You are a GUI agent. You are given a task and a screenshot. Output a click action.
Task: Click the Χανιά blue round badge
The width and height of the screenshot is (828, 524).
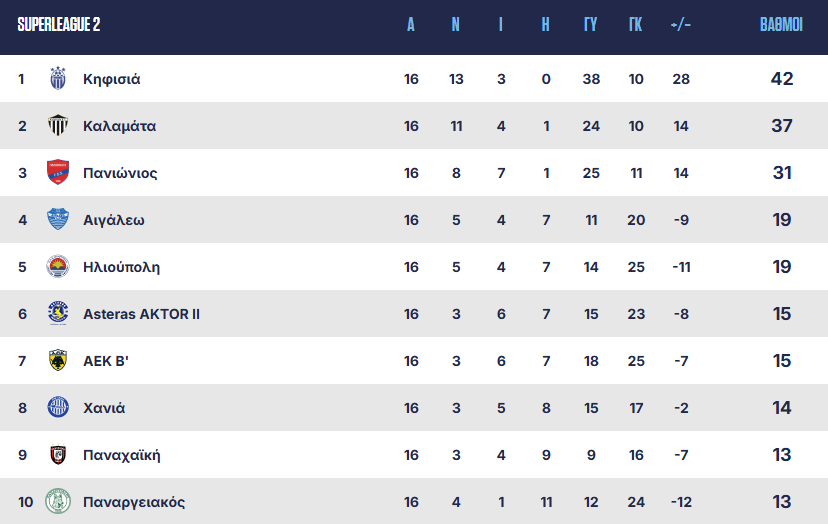(58, 408)
